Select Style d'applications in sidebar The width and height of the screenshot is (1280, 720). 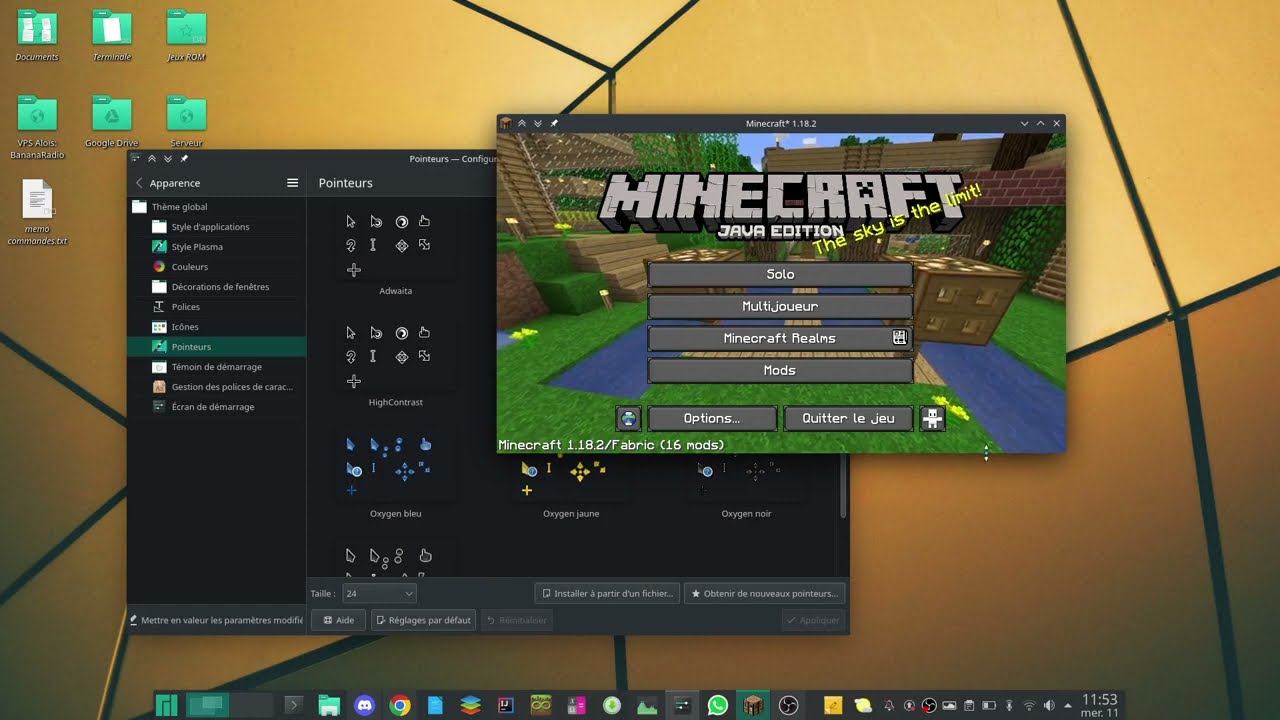(216, 227)
